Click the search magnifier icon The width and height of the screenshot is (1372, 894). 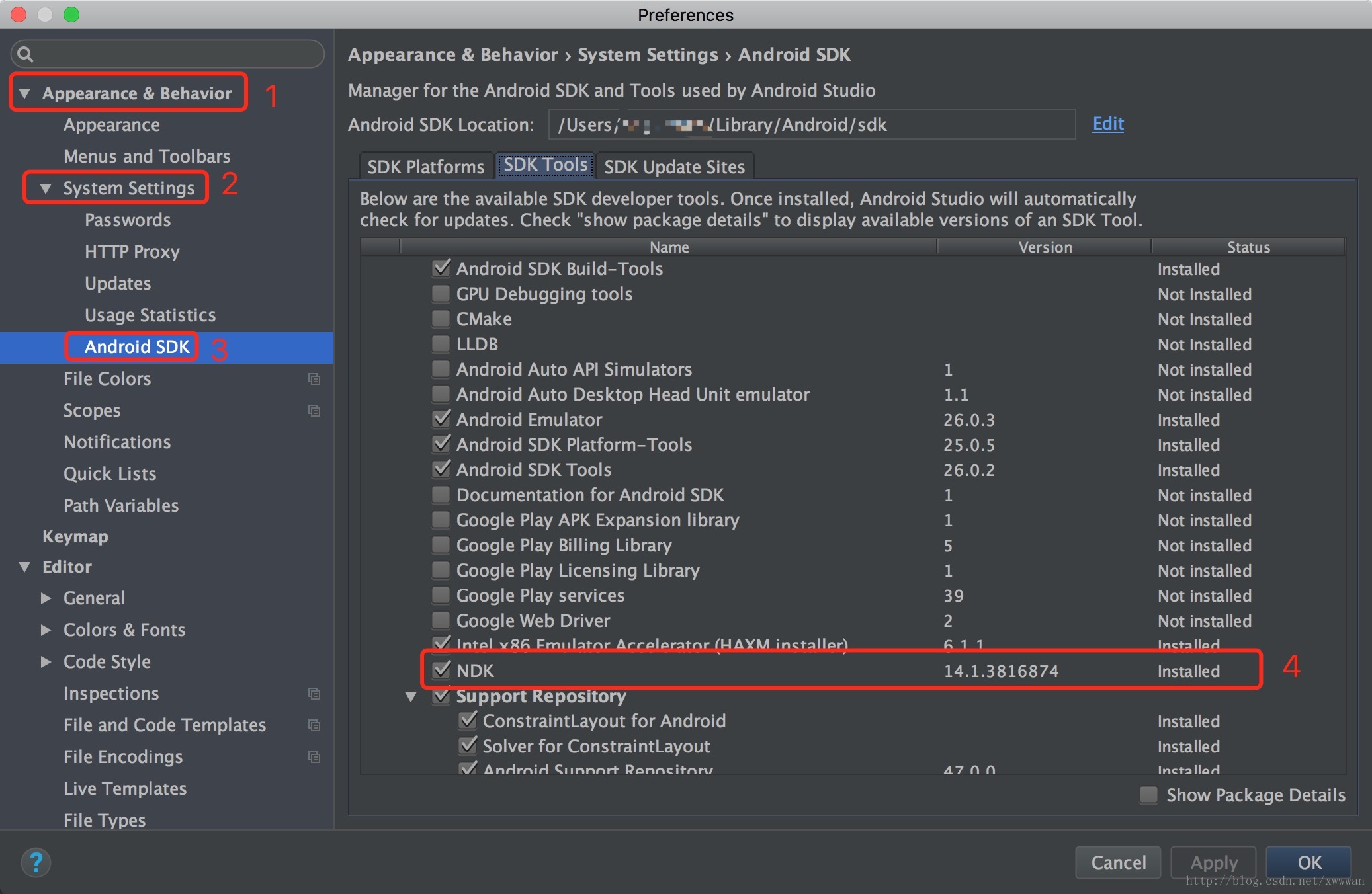[x=25, y=54]
